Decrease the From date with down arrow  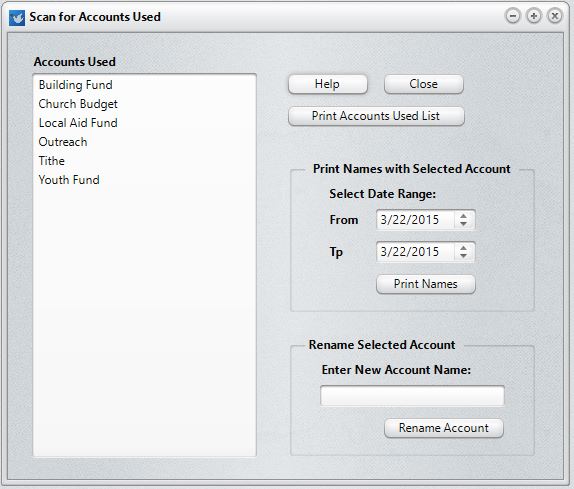pyautogui.click(x=463, y=224)
